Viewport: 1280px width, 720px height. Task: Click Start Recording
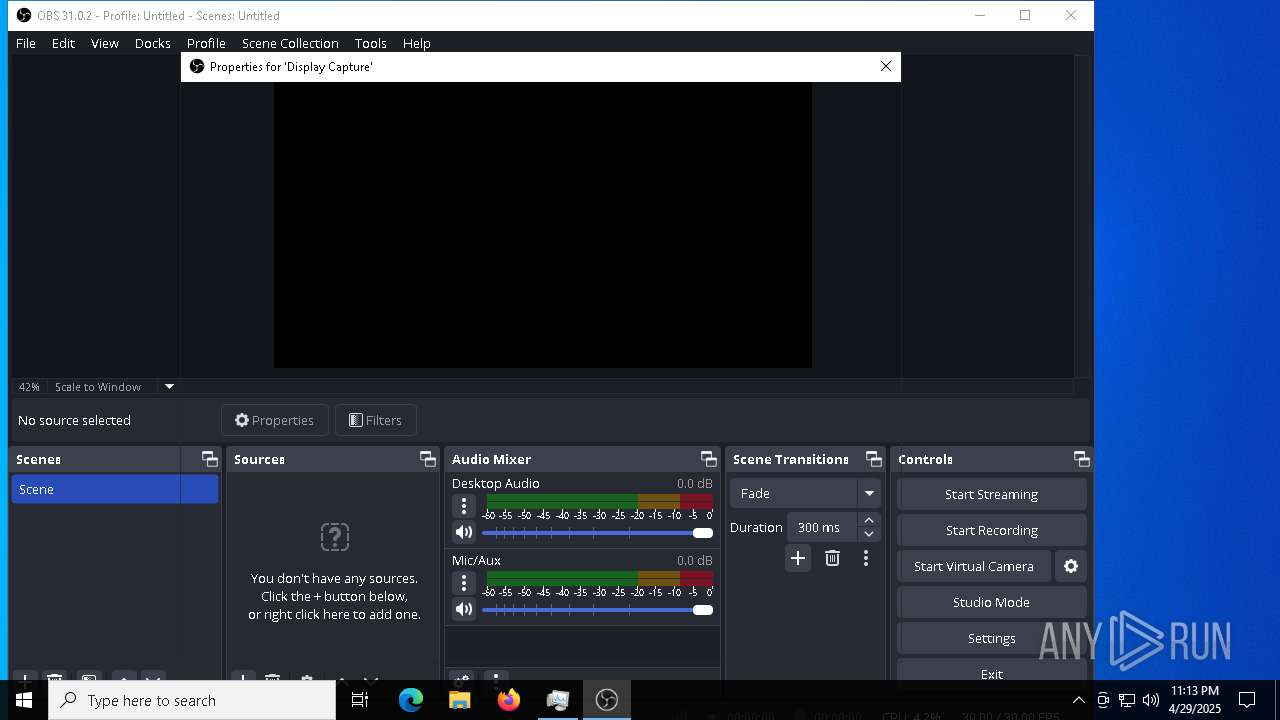pyautogui.click(x=991, y=530)
